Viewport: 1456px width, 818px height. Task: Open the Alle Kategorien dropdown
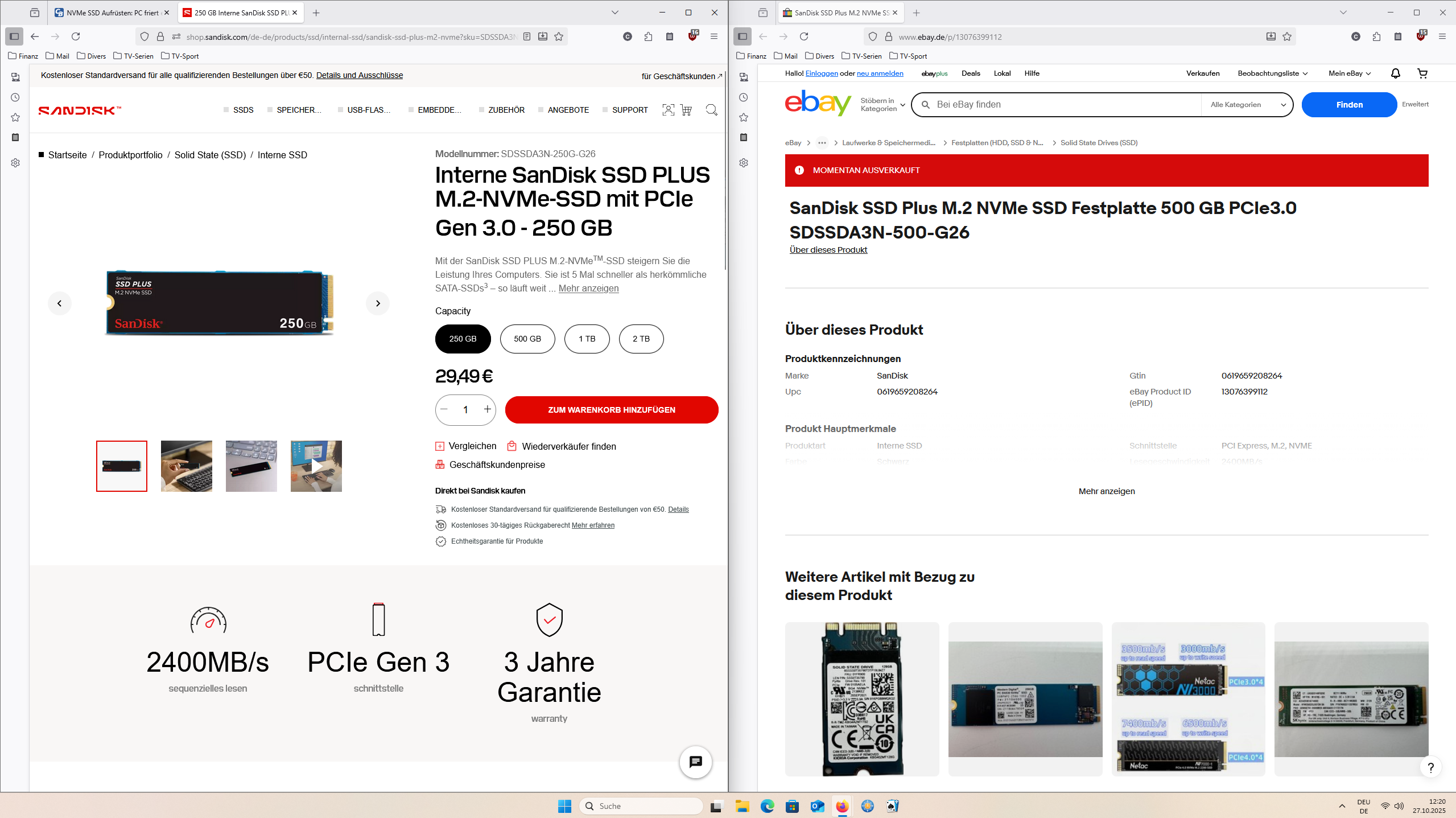pos(1247,105)
